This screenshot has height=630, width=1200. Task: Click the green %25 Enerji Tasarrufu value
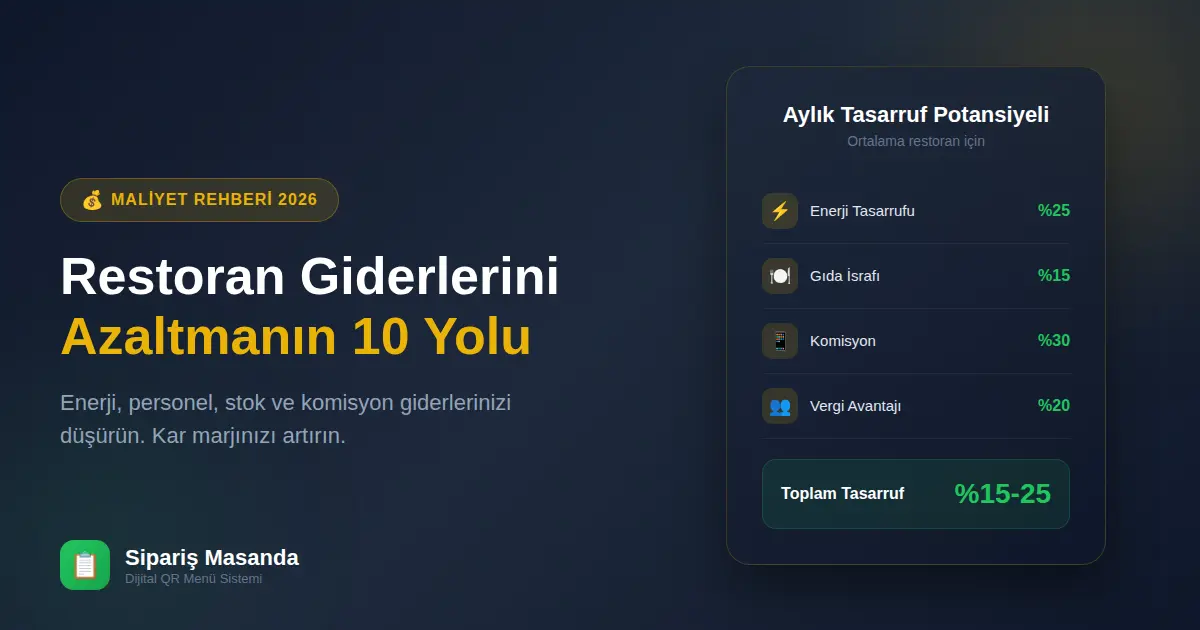pos(1052,211)
